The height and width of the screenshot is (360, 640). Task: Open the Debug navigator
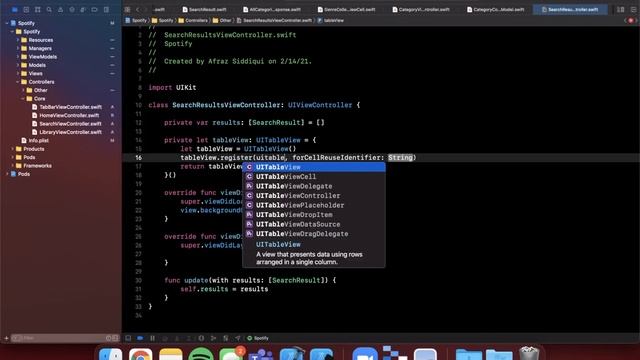click(x=83, y=9)
